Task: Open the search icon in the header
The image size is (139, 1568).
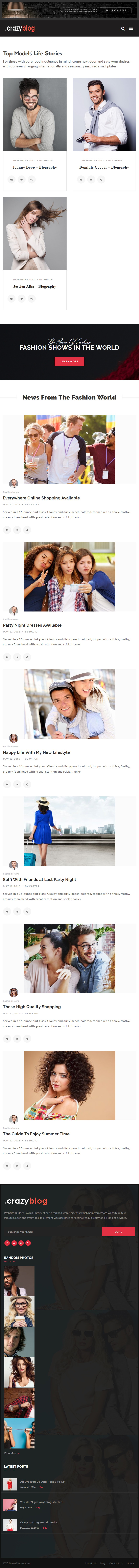Action: pyautogui.click(x=123, y=29)
